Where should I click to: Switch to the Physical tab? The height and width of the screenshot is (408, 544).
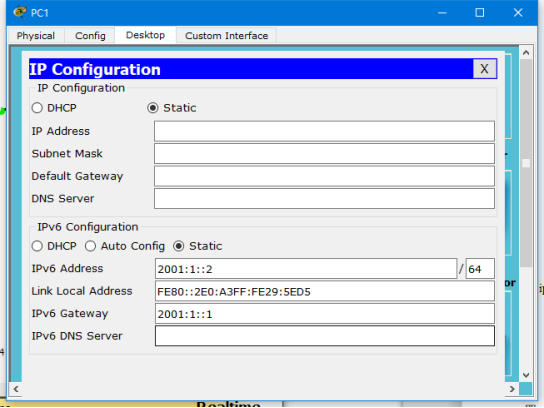36,35
